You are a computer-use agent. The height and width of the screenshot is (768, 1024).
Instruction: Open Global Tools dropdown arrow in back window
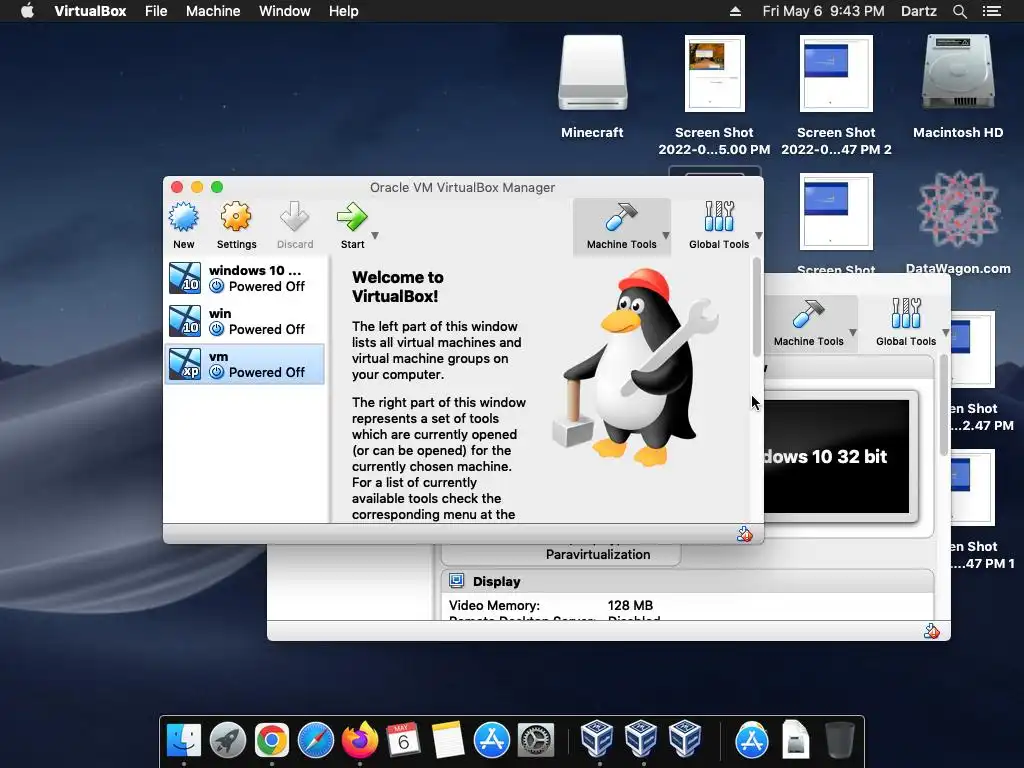[x=945, y=332]
